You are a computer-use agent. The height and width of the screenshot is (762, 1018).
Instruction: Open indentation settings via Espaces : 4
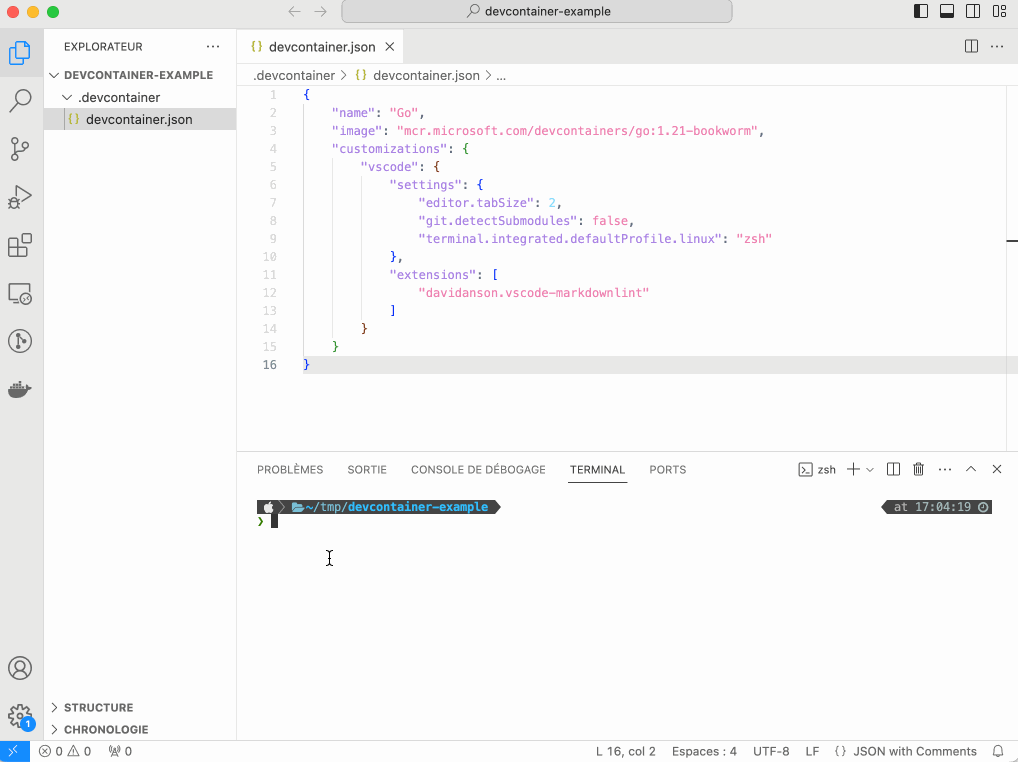pos(703,751)
